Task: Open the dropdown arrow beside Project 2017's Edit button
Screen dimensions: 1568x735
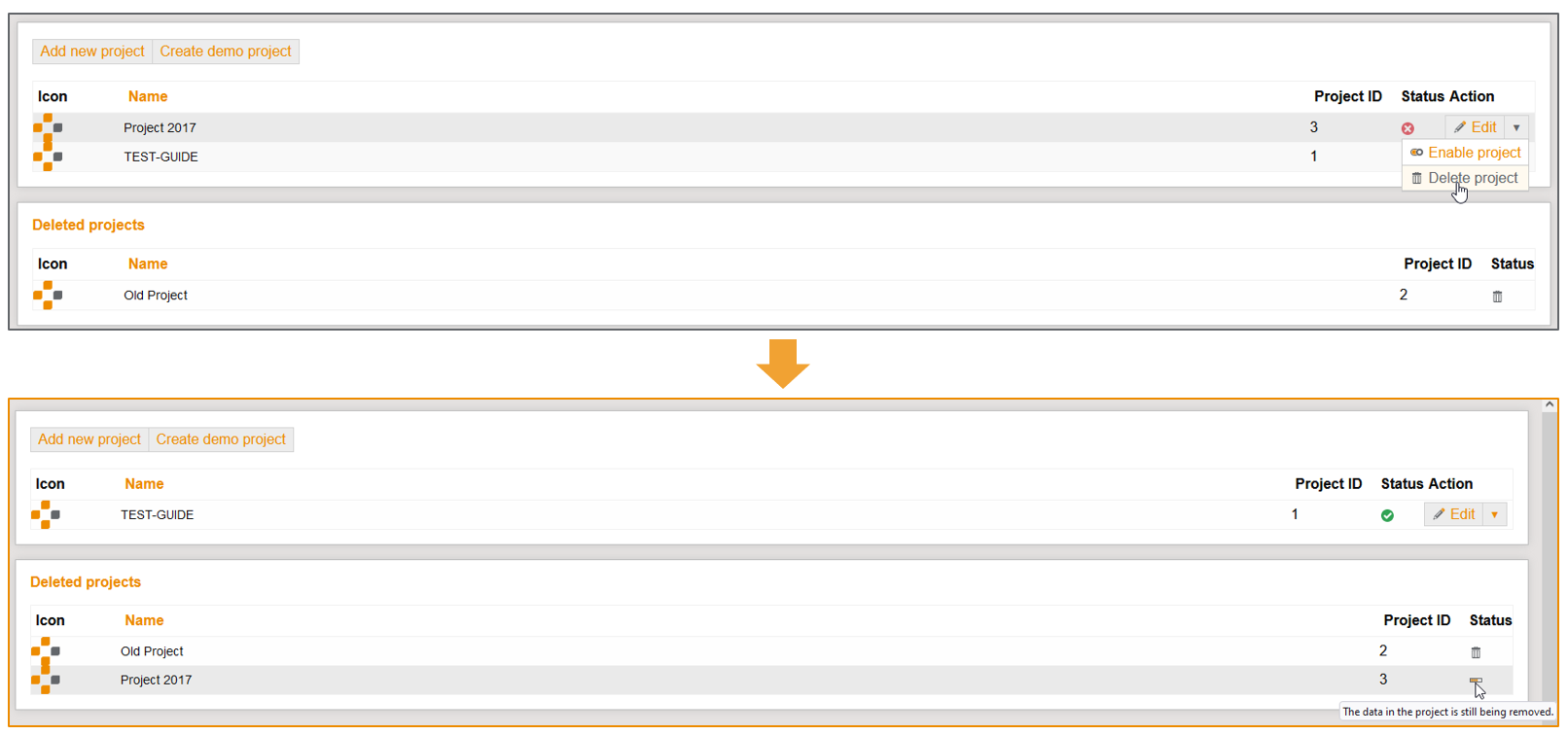Action: [1516, 127]
